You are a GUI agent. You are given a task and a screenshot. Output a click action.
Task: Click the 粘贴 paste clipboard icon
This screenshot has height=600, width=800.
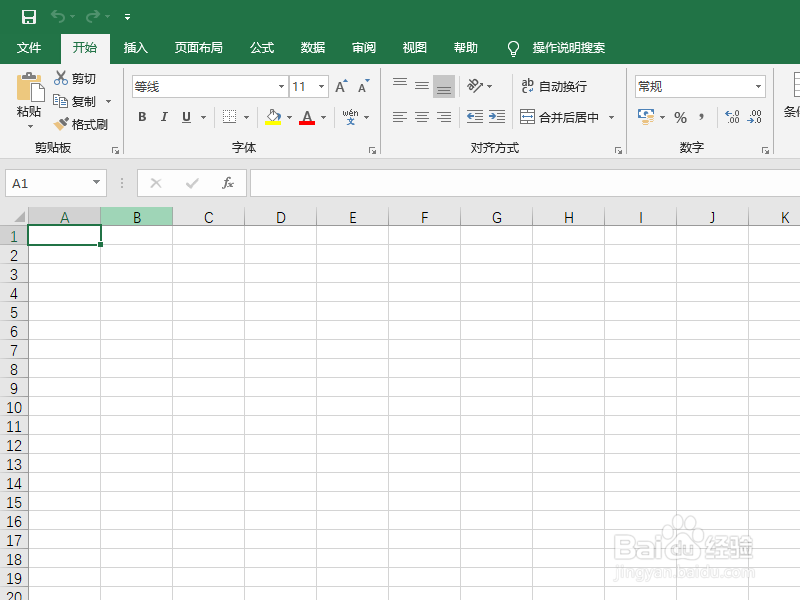point(30,87)
